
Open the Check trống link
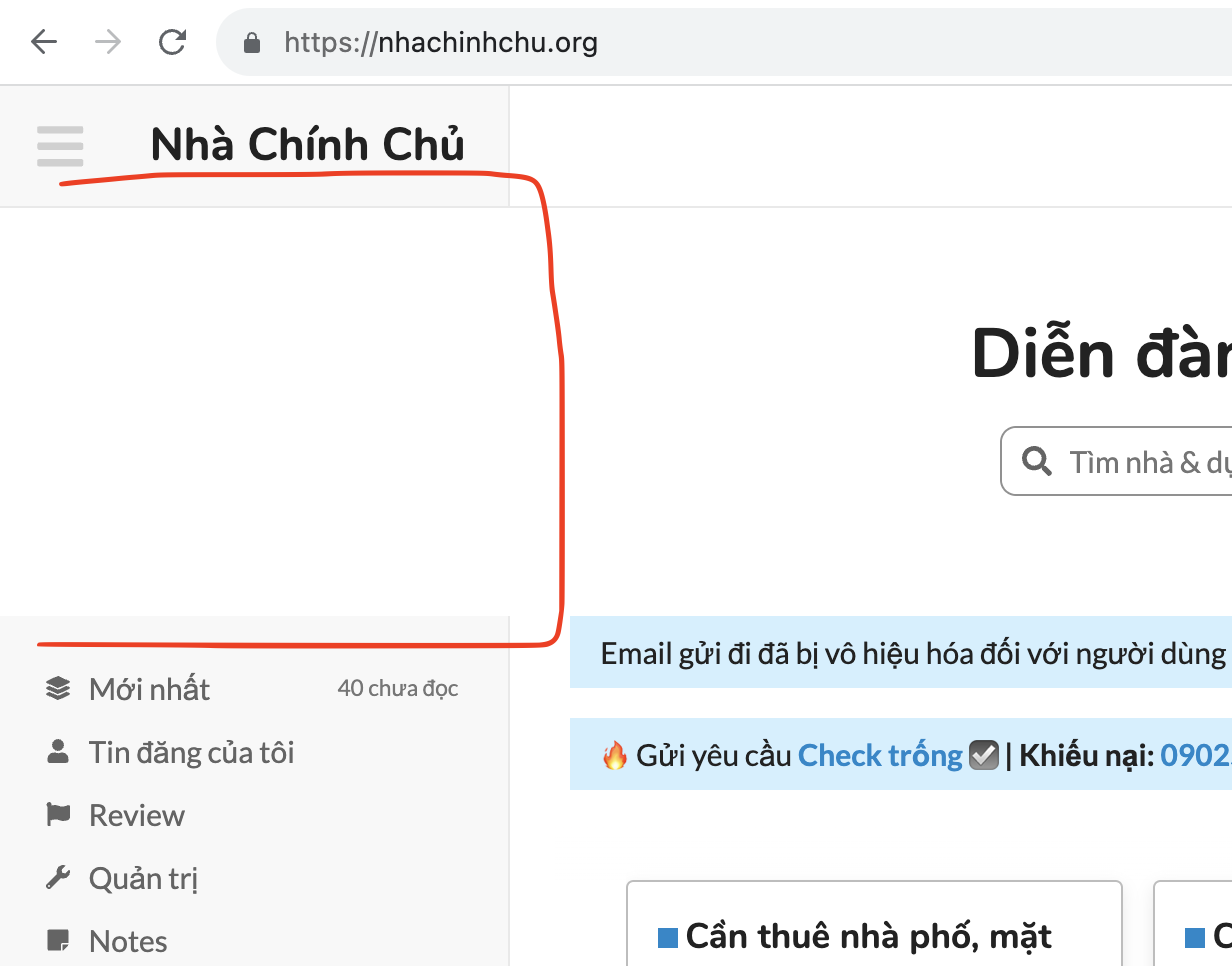point(879,755)
